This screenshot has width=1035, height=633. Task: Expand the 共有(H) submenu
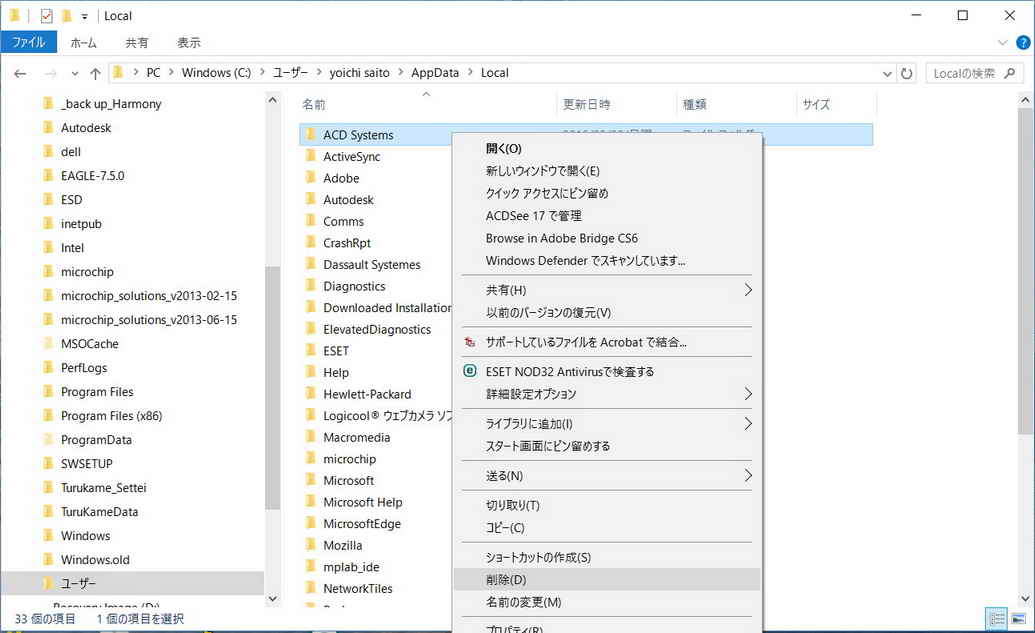(747, 290)
